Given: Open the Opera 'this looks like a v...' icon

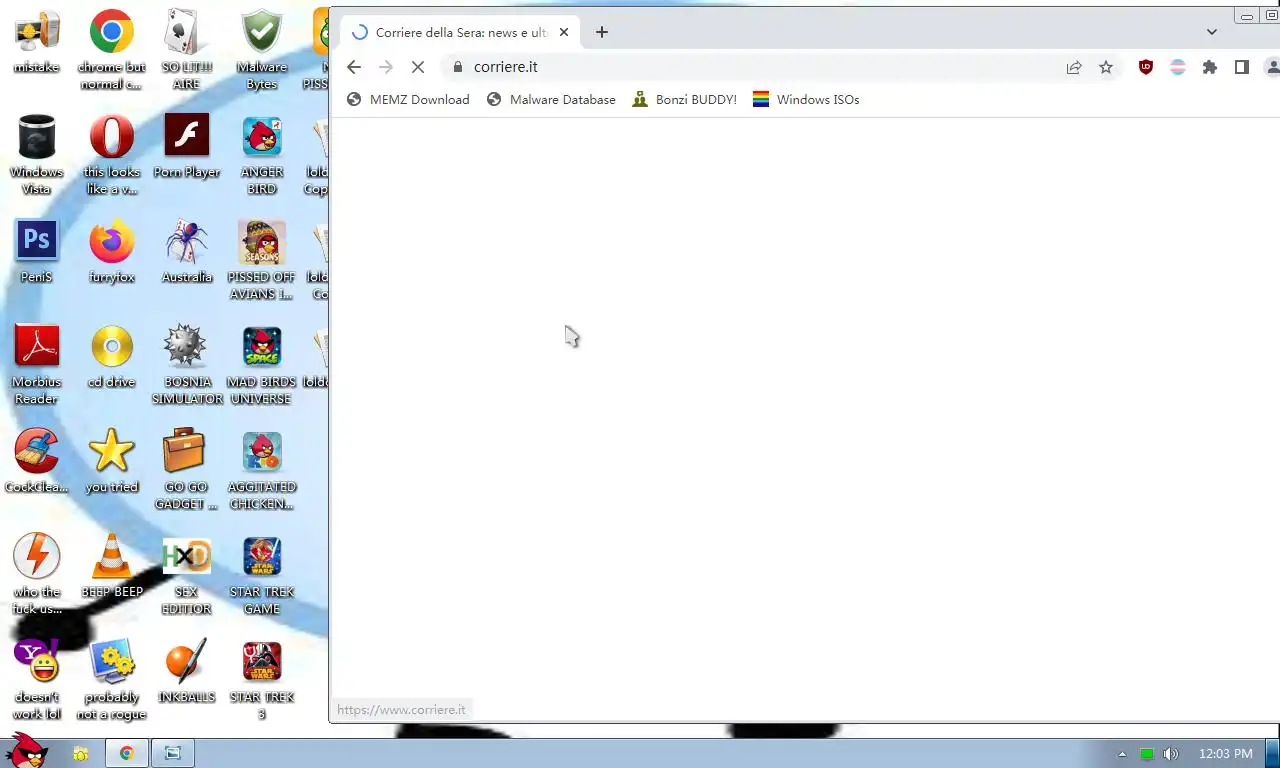Looking at the screenshot, I should 112,154.
